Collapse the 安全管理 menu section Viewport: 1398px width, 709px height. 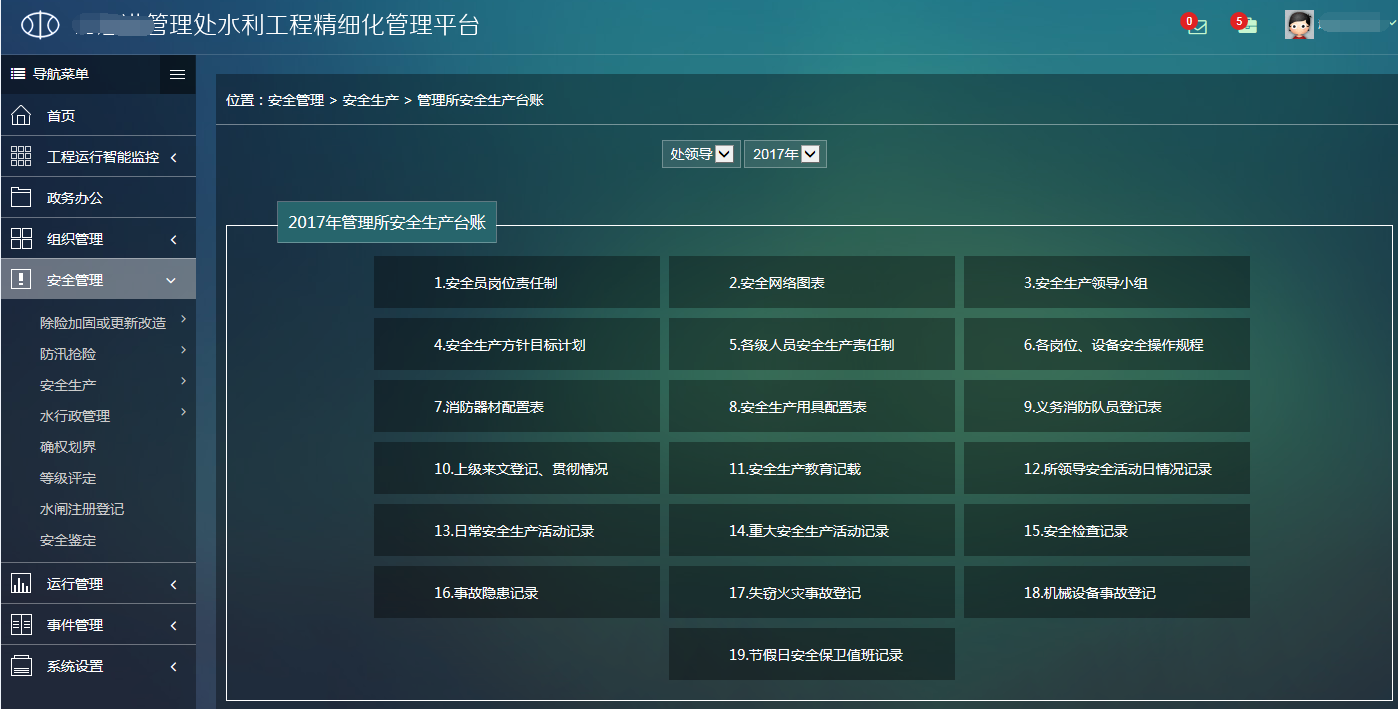click(x=171, y=281)
